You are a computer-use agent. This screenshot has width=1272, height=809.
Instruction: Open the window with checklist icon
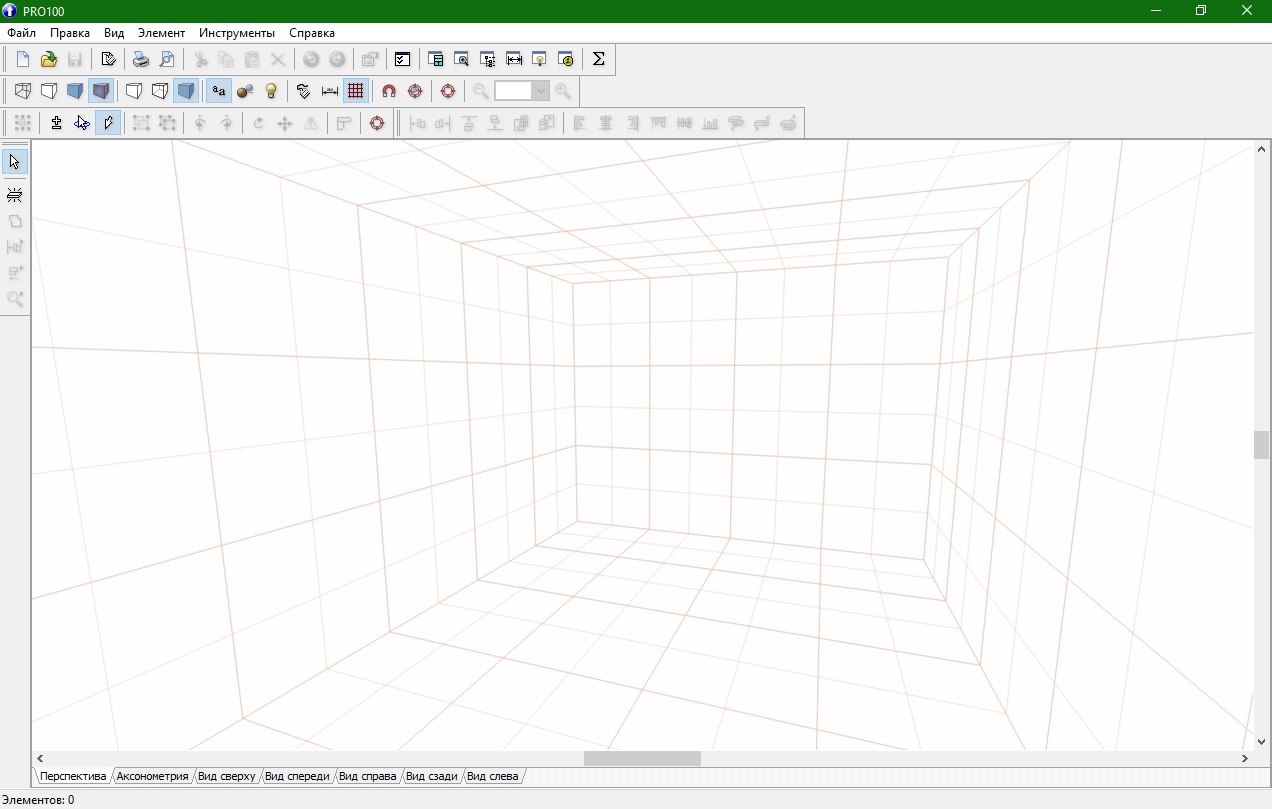(402, 59)
